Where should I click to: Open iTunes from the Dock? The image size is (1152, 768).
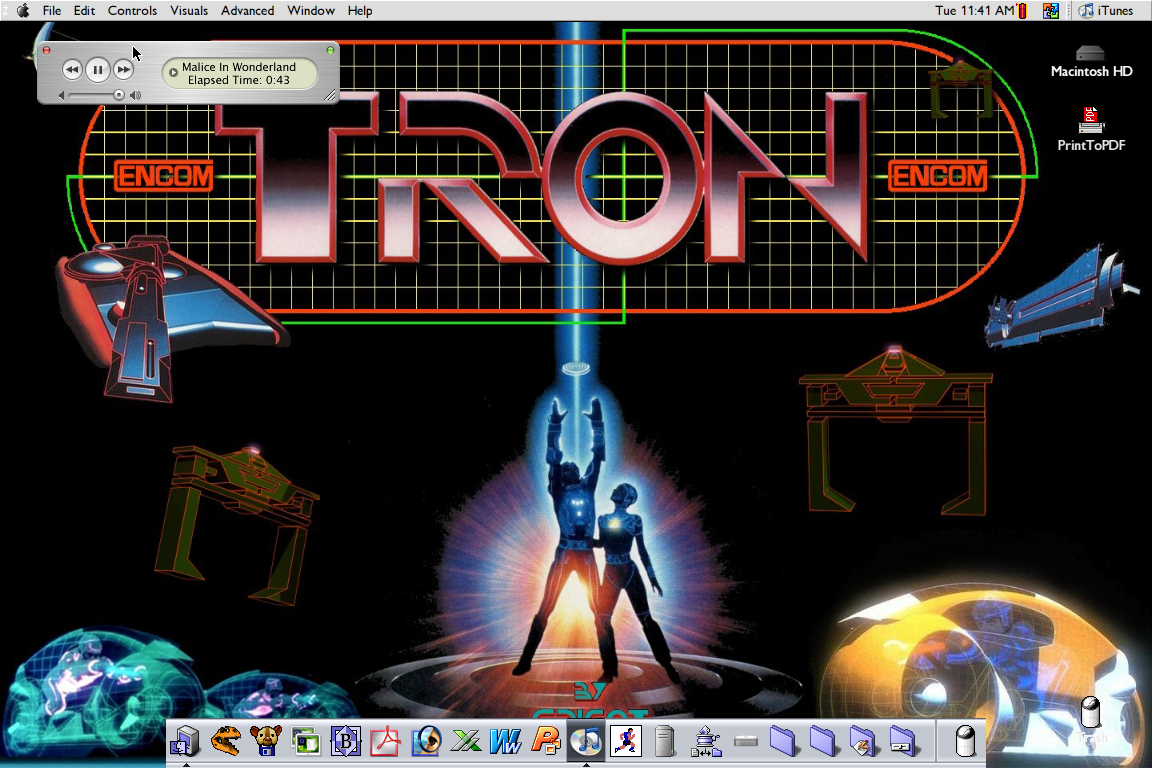click(x=586, y=742)
